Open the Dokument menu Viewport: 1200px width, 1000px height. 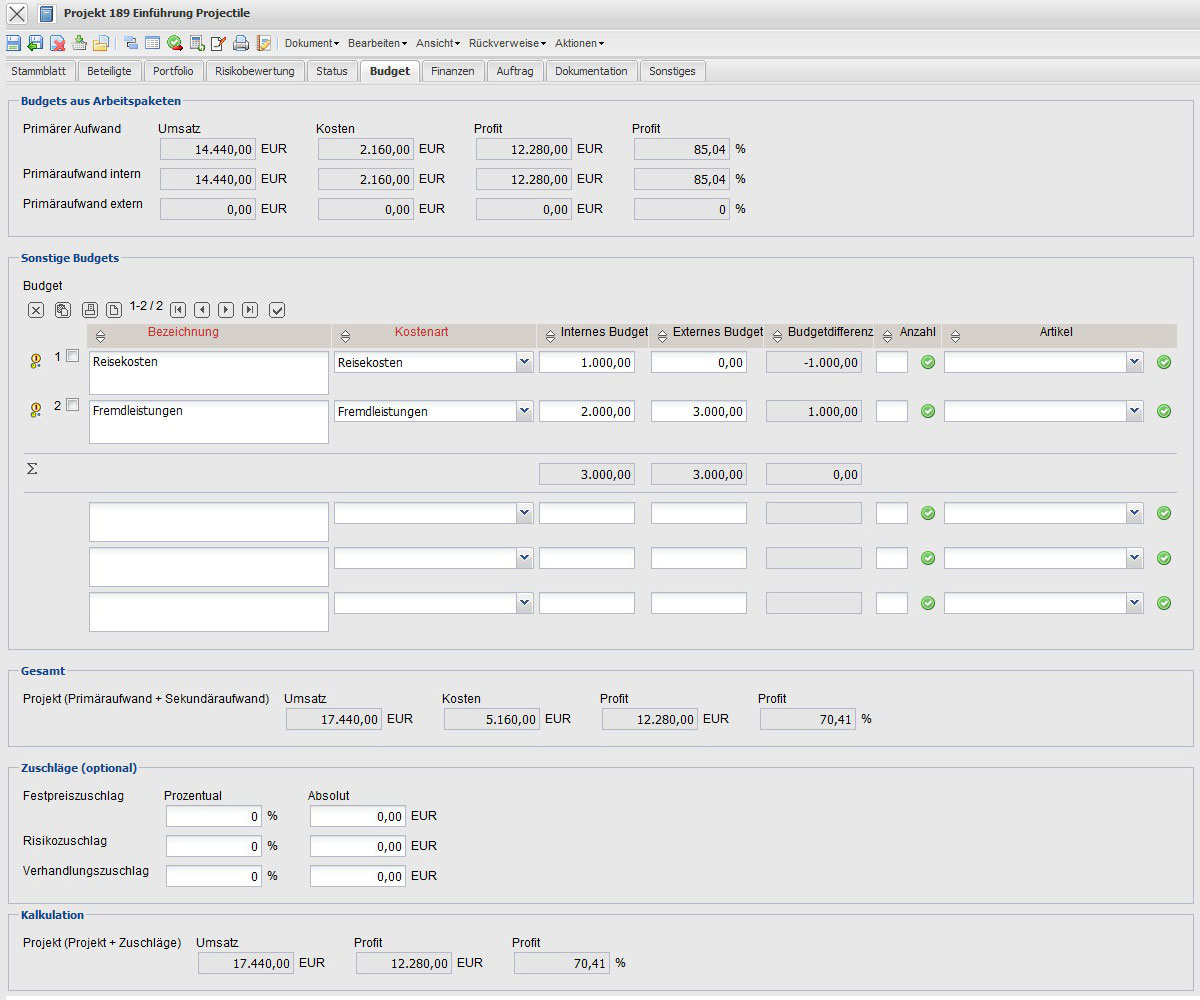coord(311,43)
